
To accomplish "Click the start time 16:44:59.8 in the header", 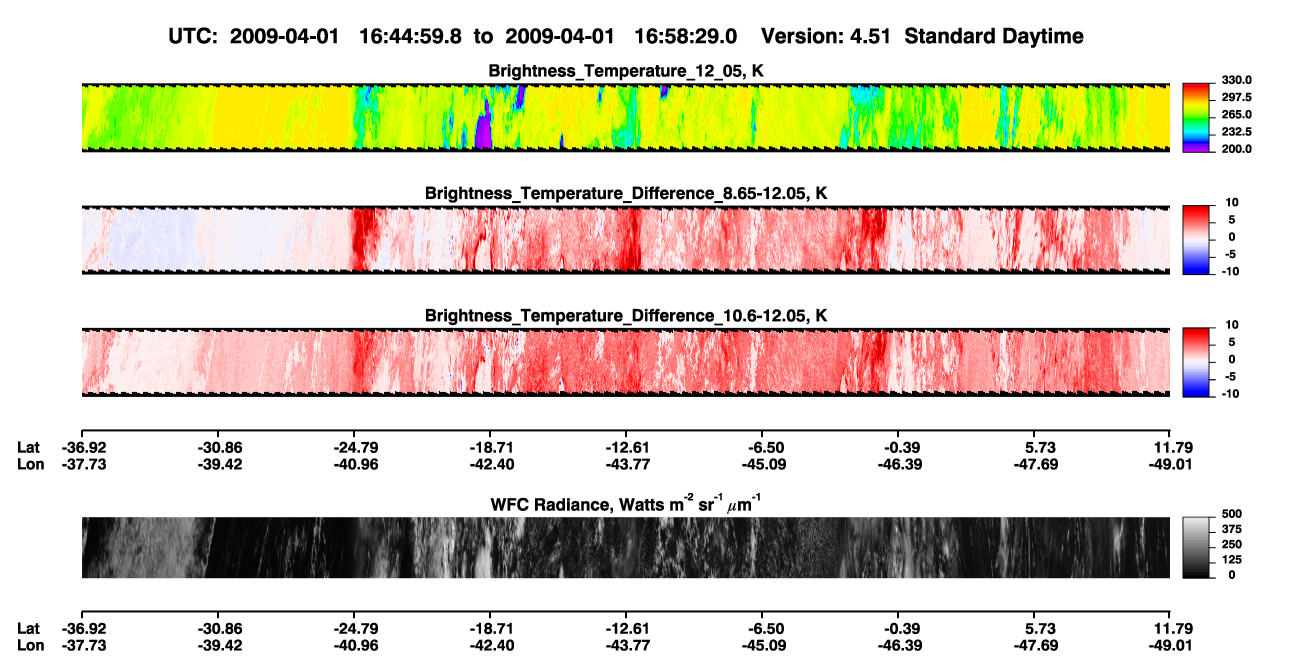I will click(x=412, y=36).
